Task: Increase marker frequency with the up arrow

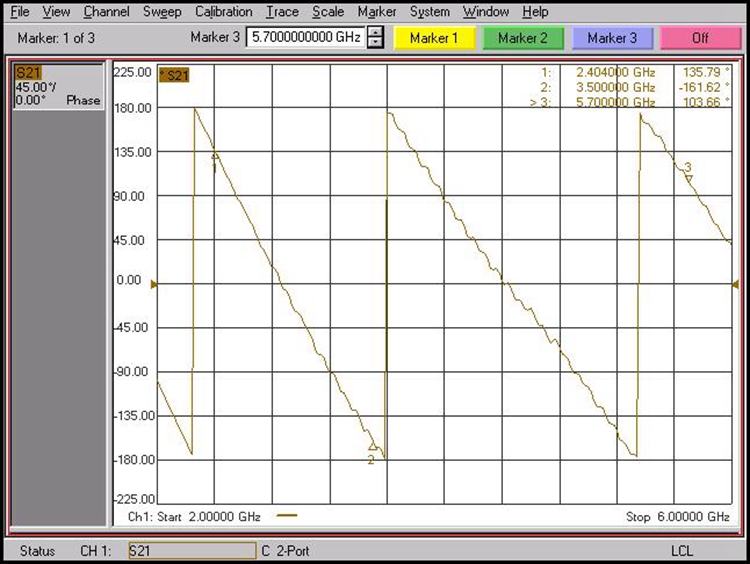Action: [375, 33]
